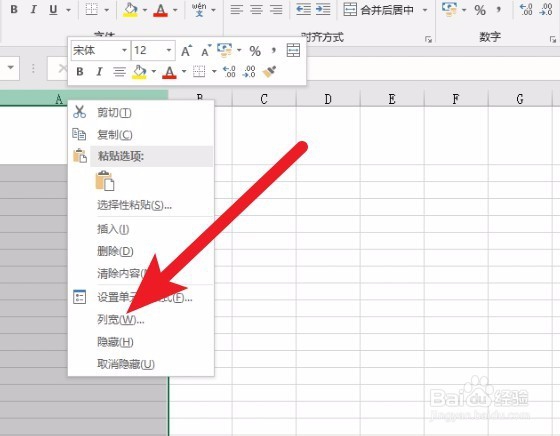Click borders icon in mini toolbar
Viewport: 560px width, 436px height.
pos(199,72)
